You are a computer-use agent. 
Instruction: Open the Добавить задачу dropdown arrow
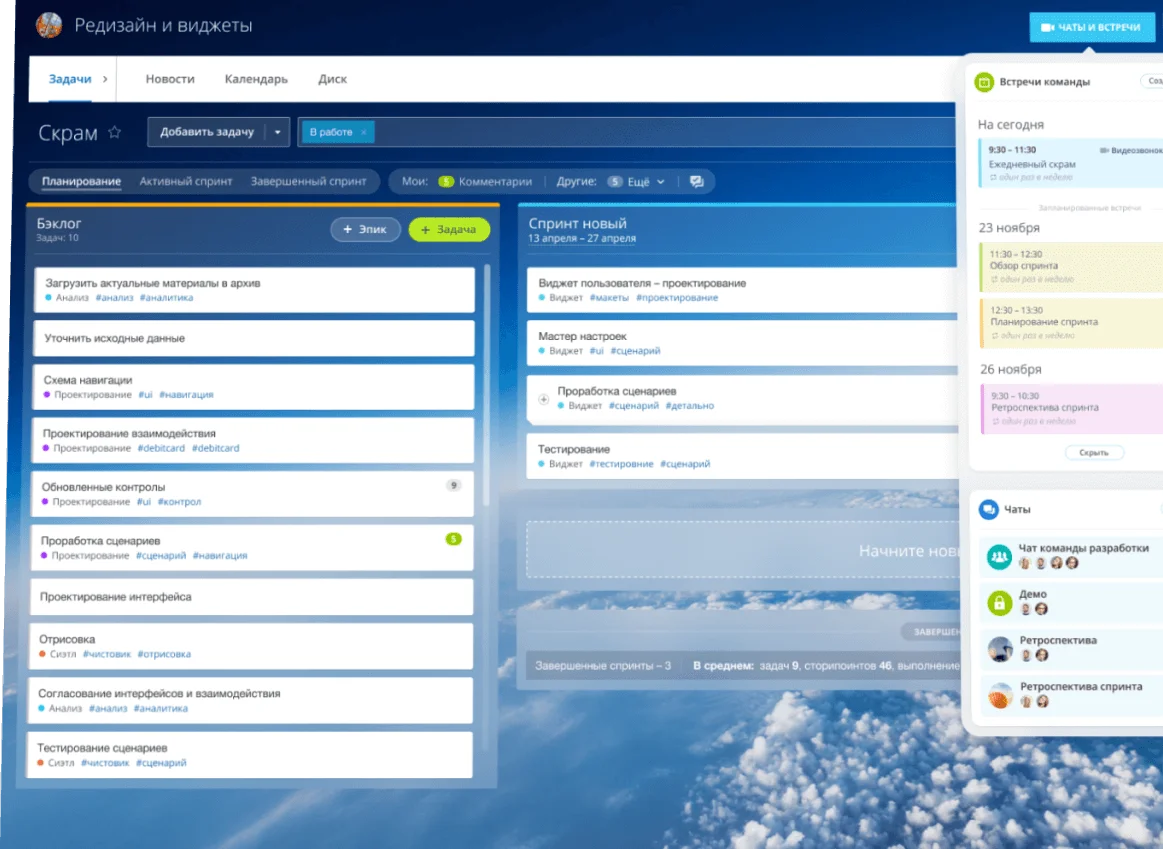click(277, 132)
